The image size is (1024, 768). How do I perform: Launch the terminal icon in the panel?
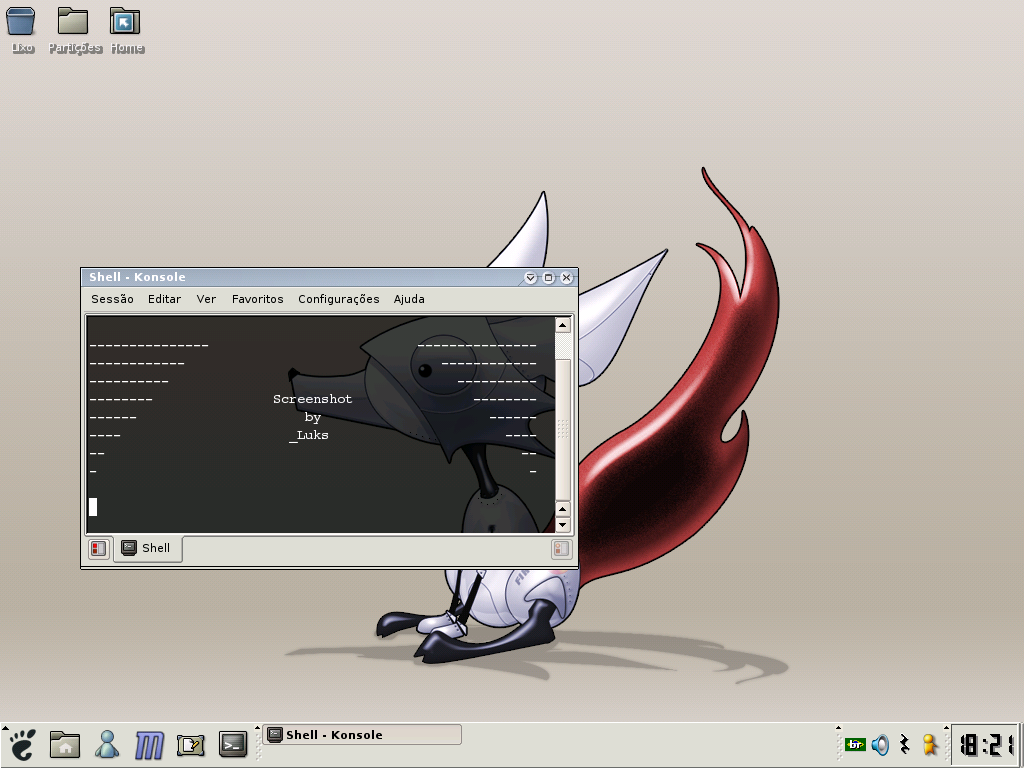[232, 744]
